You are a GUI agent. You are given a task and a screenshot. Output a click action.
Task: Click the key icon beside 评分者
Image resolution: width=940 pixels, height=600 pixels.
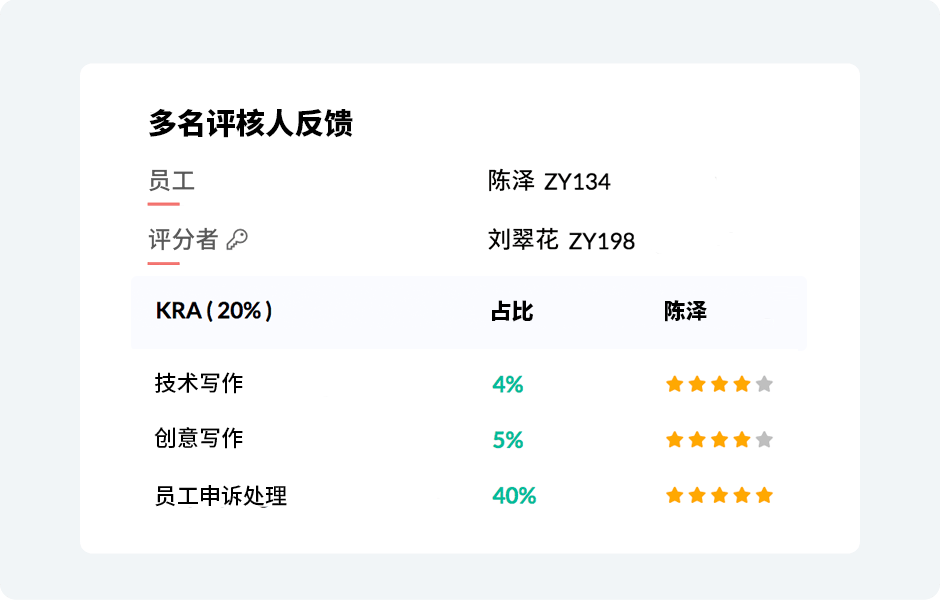coord(237,239)
